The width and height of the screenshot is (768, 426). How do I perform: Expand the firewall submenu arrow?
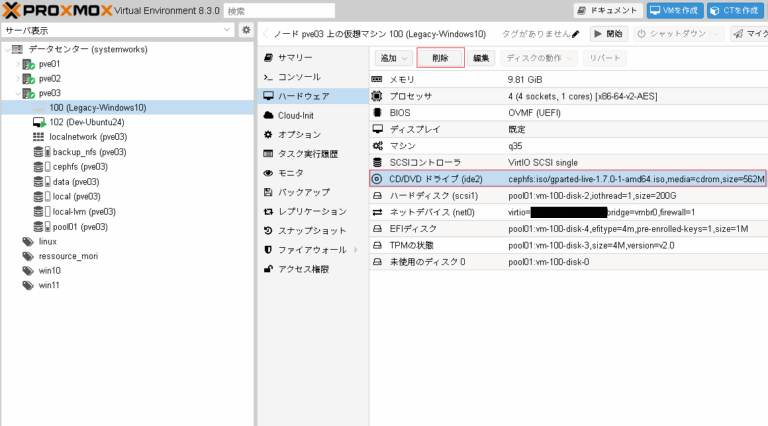(x=356, y=250)
